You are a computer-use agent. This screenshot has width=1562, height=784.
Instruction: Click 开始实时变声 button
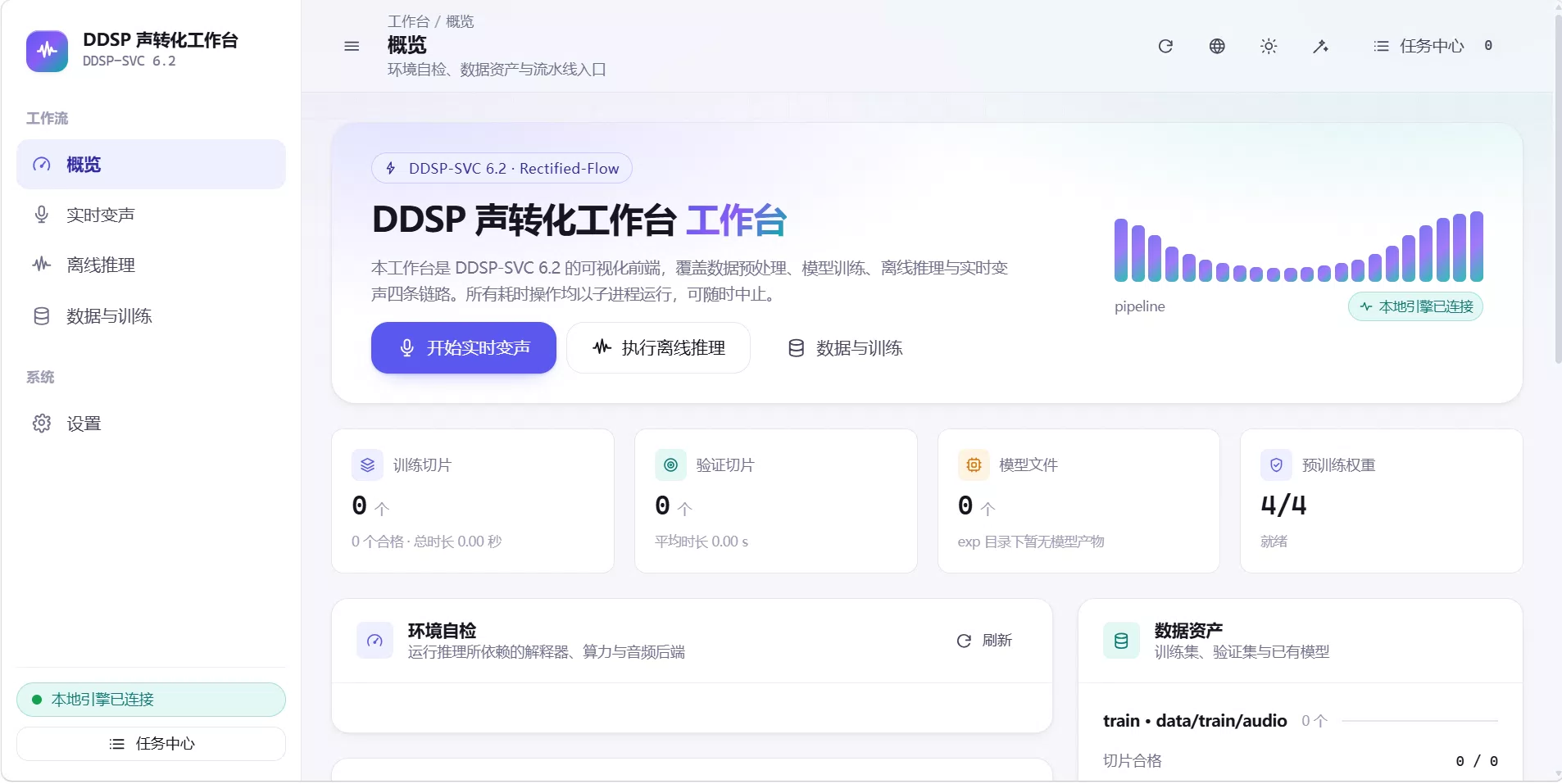click(x=463, y=347)
